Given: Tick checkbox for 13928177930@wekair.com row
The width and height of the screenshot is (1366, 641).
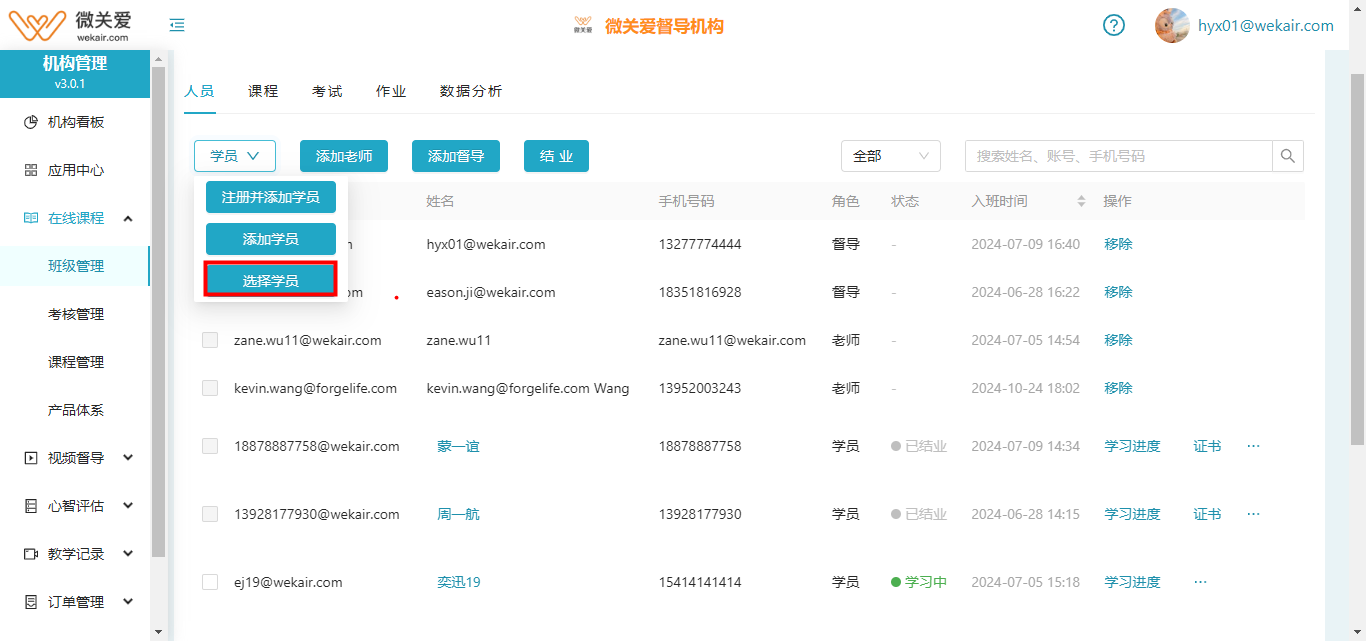Looking at the screenshot, I should click(x=210, y=514).
